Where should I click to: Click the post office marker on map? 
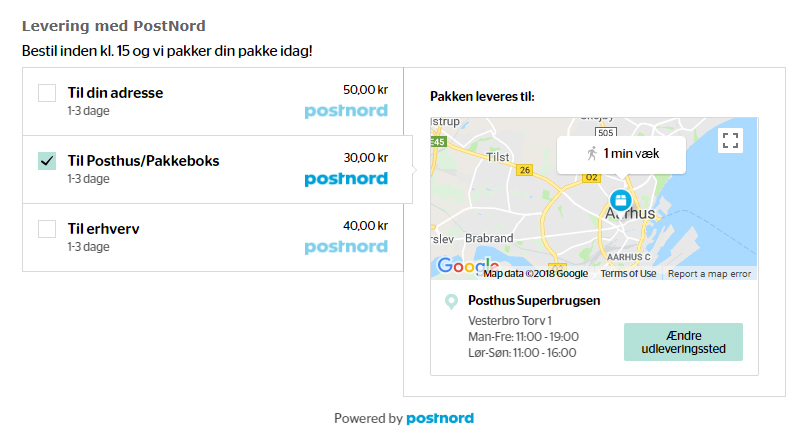(620, 201)
